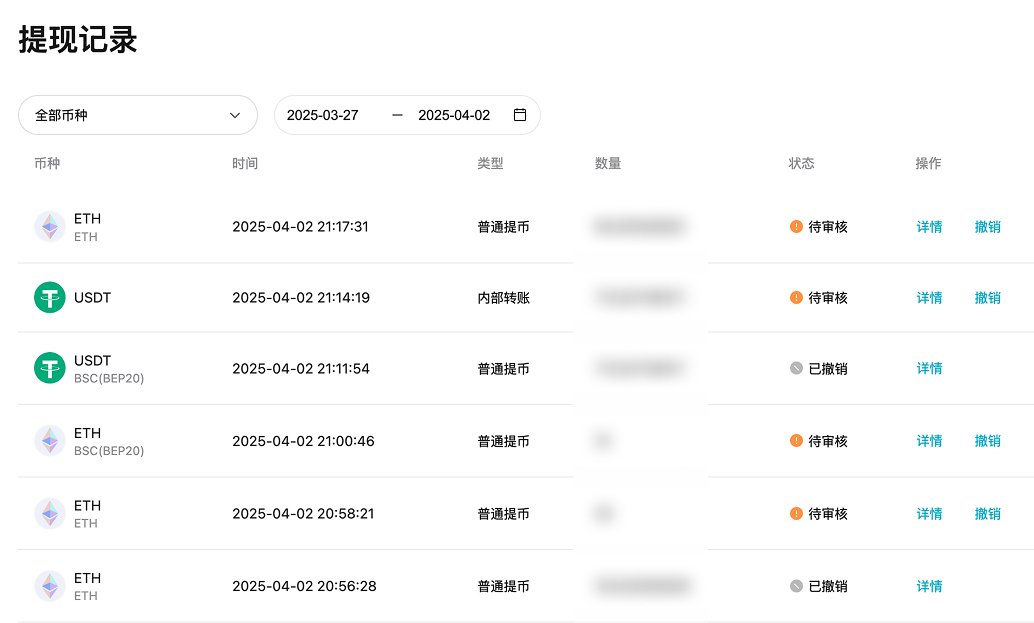Viewport: 1034px width, 623px height.
Task: Open the start date field showing 2025-03-27
Action: [323, 115]
